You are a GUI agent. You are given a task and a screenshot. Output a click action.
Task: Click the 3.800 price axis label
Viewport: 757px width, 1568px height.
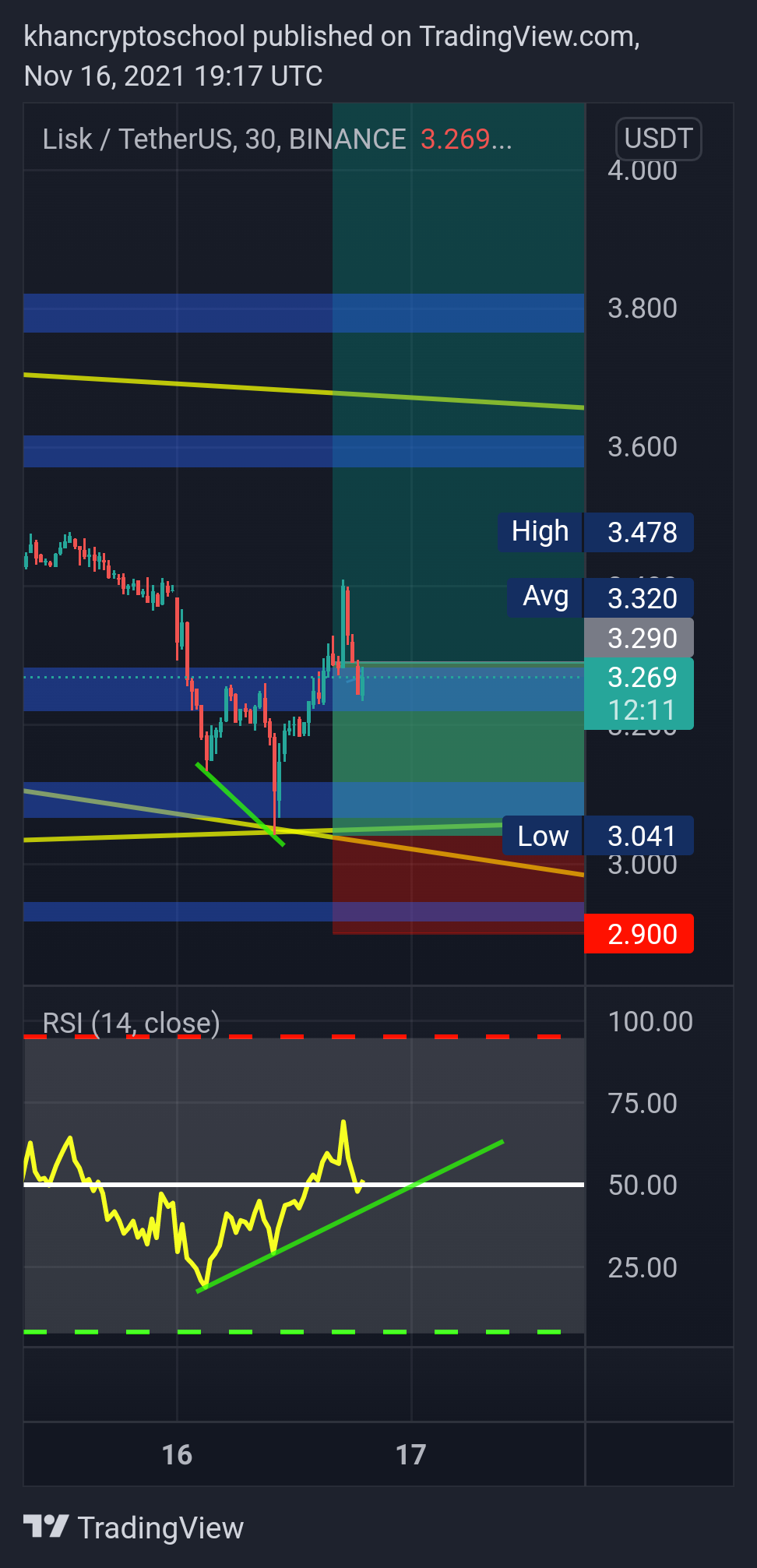pos(643,308)
